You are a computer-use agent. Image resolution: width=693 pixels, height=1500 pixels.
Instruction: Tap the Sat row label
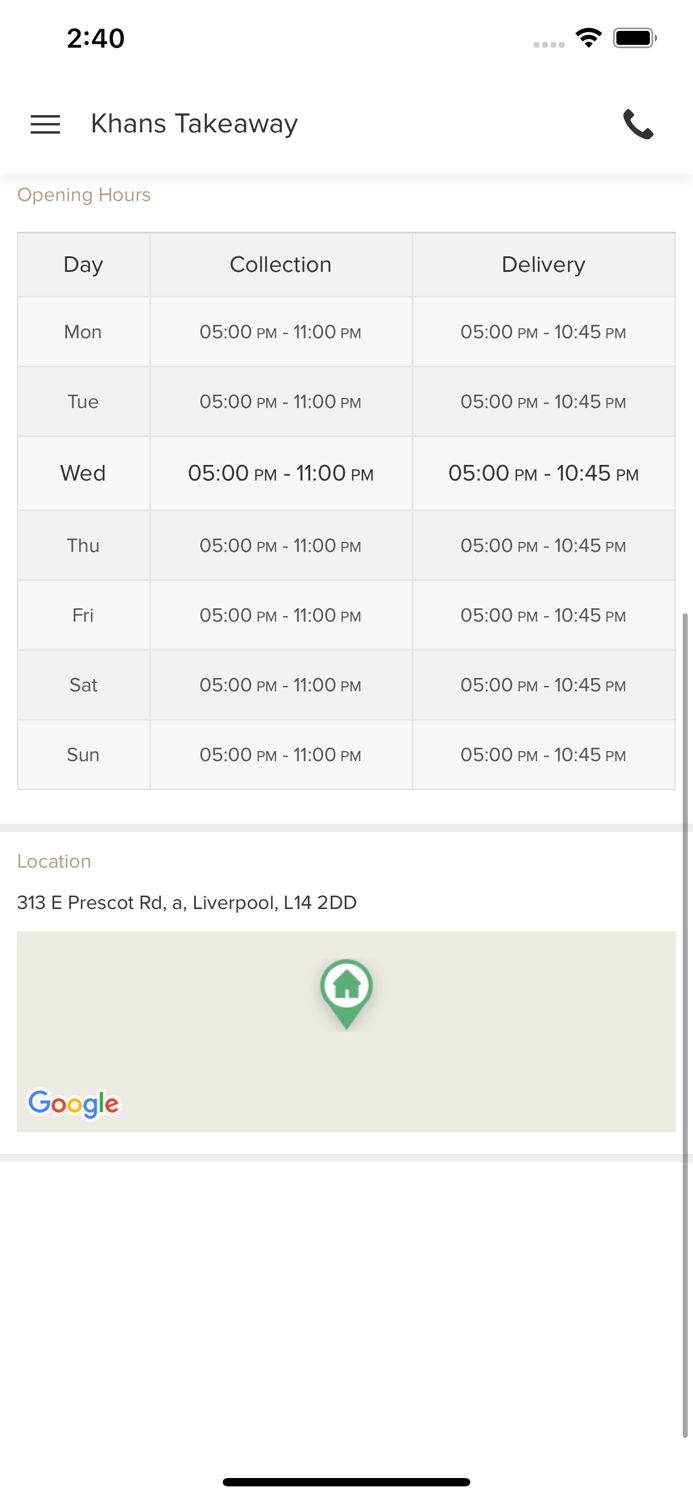[83, 685]
